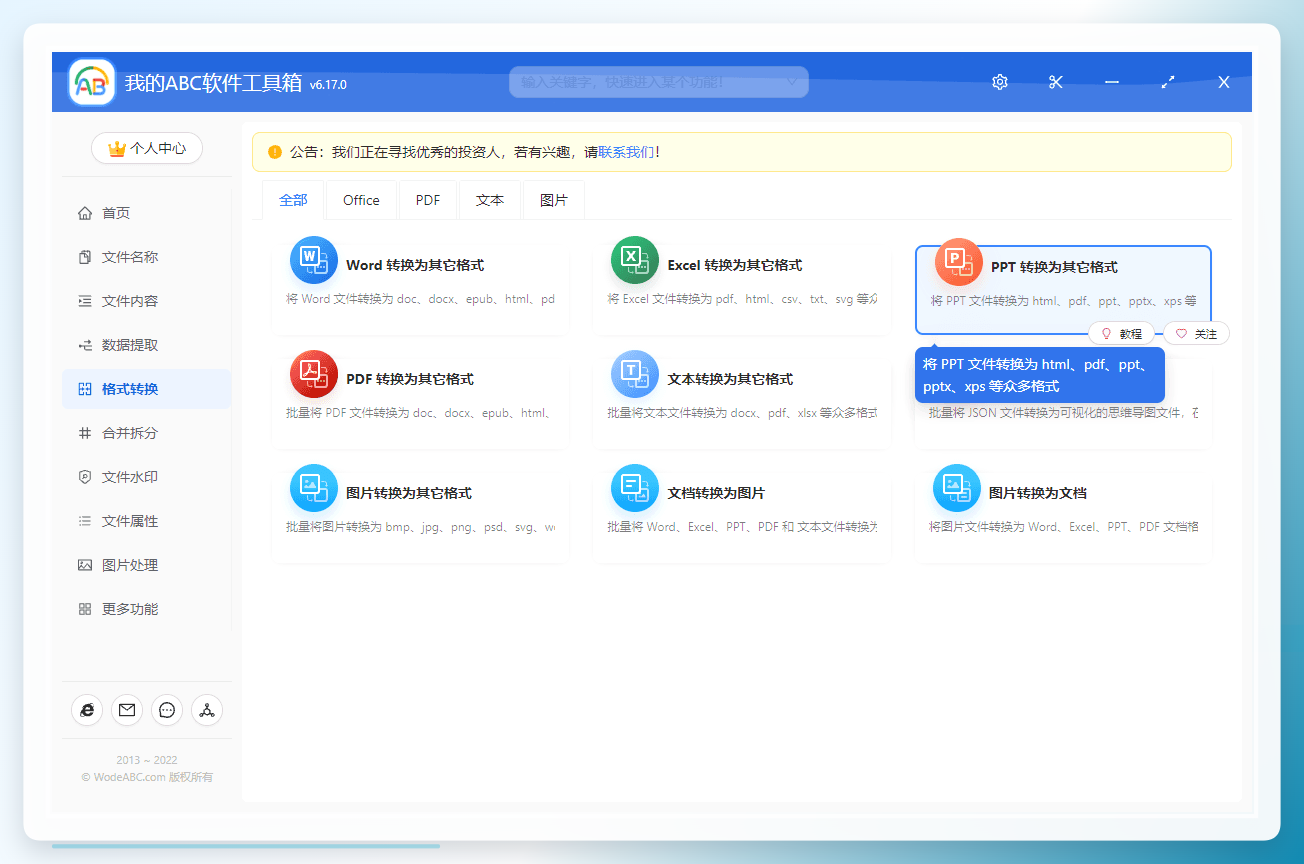Open Word 转换为其它格式 title

pyautogui.click(x=415, y=265)
